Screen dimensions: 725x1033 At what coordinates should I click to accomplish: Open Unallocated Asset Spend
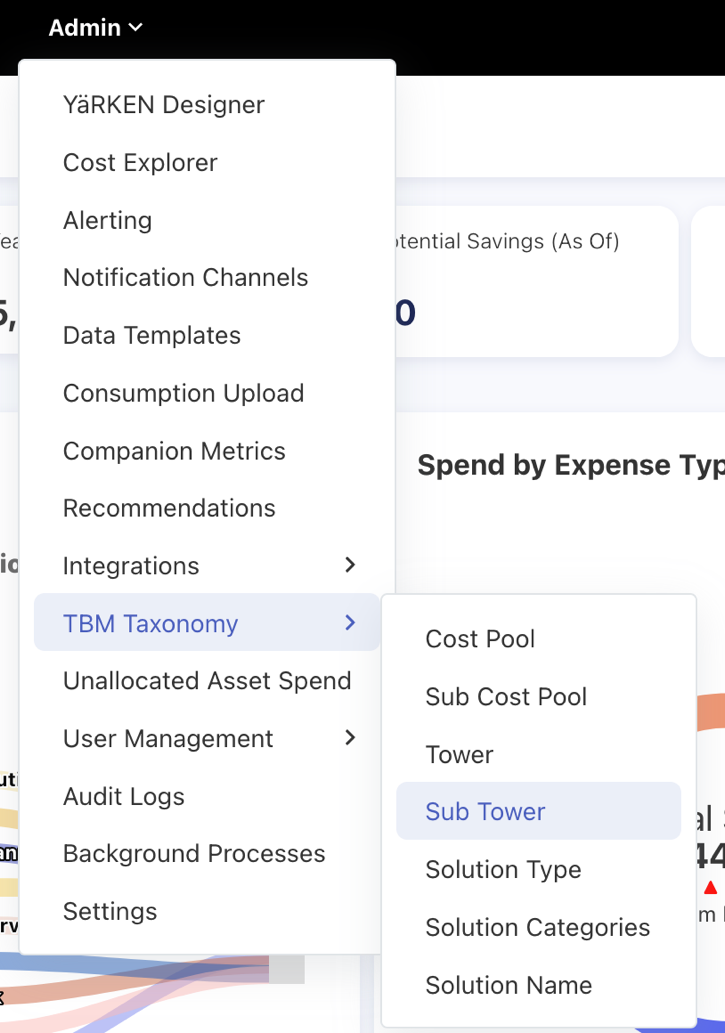click(207, 681)
